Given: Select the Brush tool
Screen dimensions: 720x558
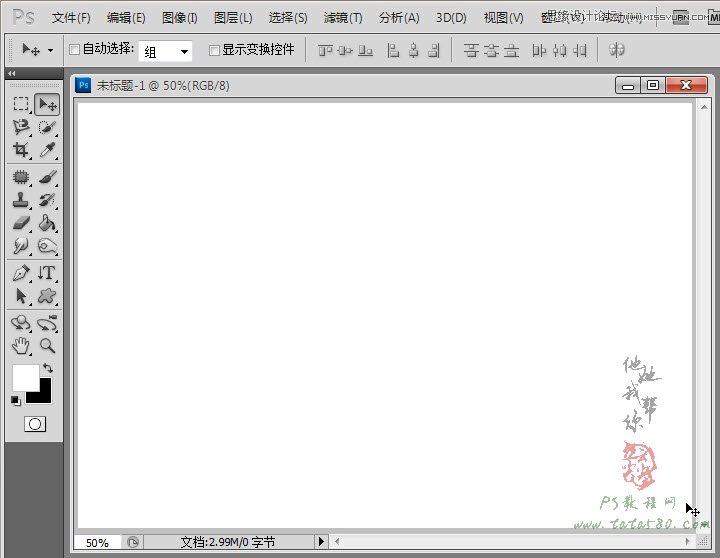Looking at the screenshot, I should (47, 177).
